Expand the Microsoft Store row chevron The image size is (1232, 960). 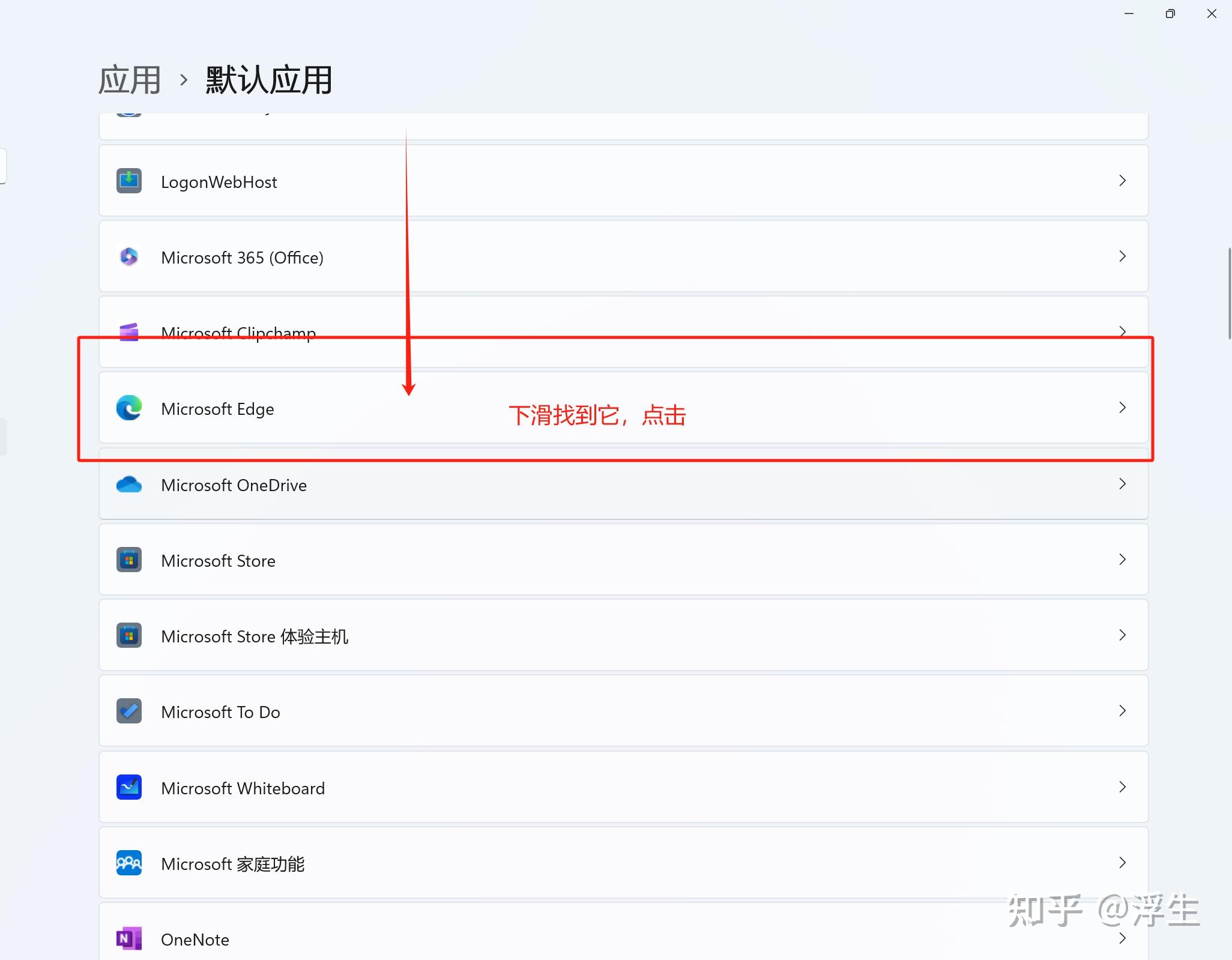click(1122, 560)
